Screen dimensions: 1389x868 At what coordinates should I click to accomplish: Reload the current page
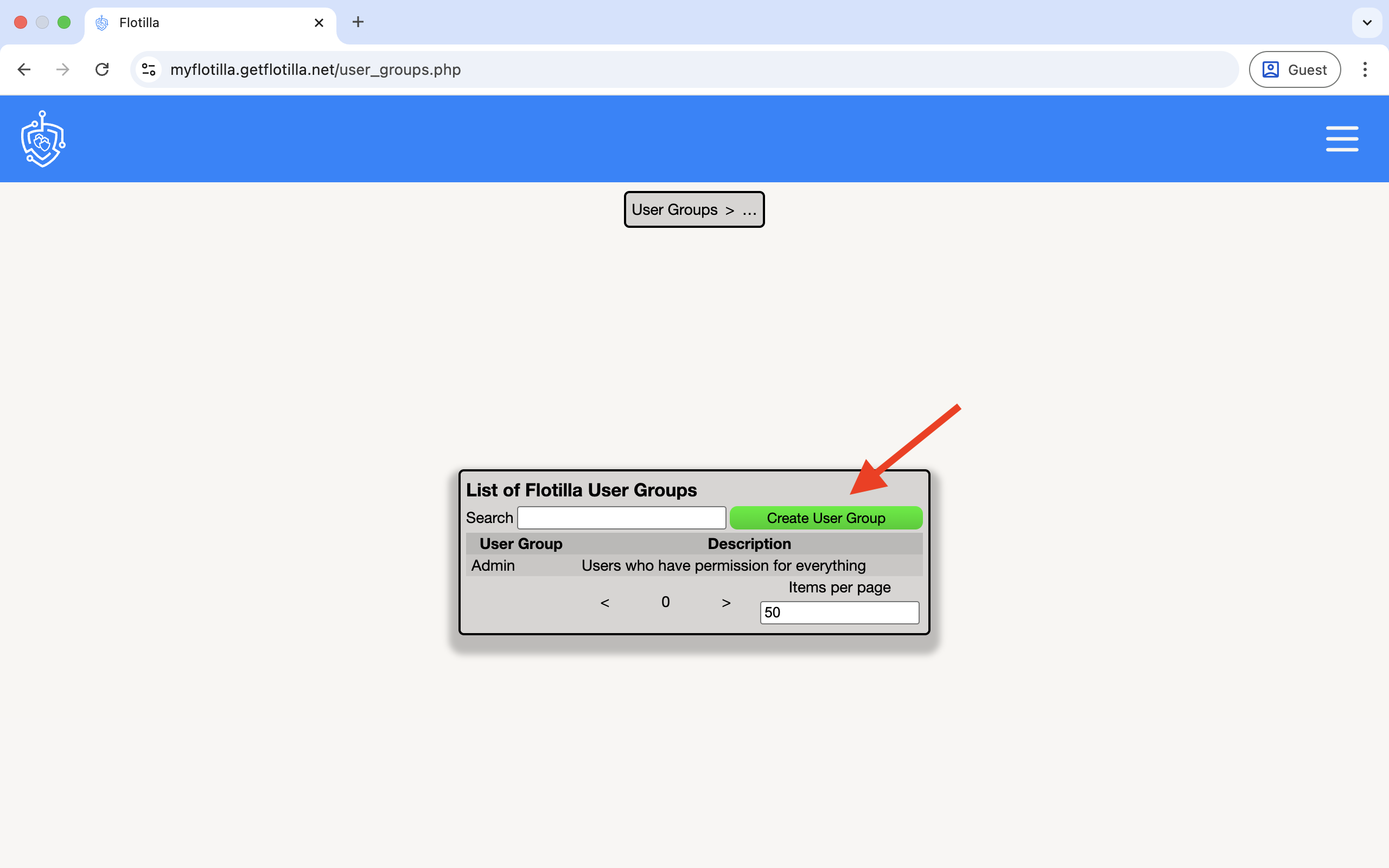click(x=102, y=69)
